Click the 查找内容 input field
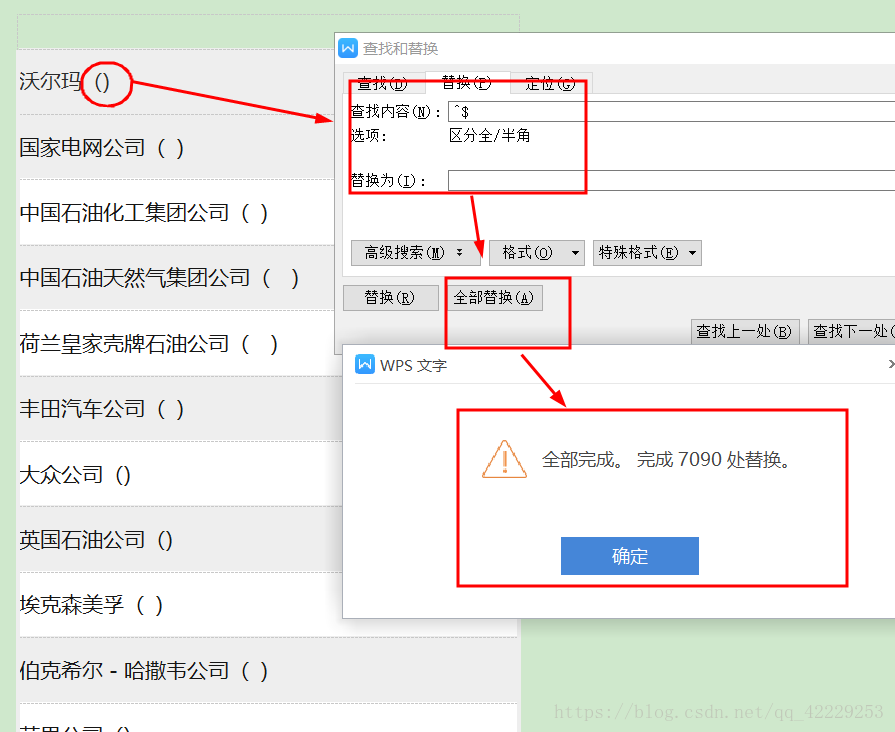This screenshot has width=895, height=732. pyautogui.click(x=671, y=111)
